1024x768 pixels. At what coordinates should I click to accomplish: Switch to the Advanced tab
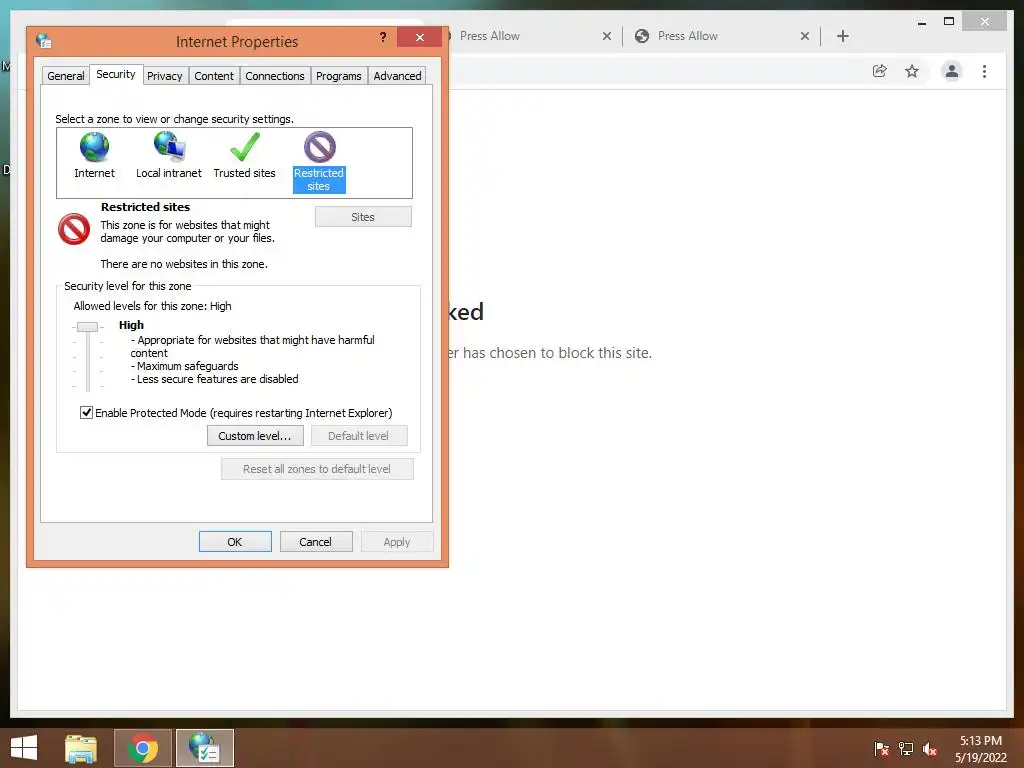(x=397, y=76)
